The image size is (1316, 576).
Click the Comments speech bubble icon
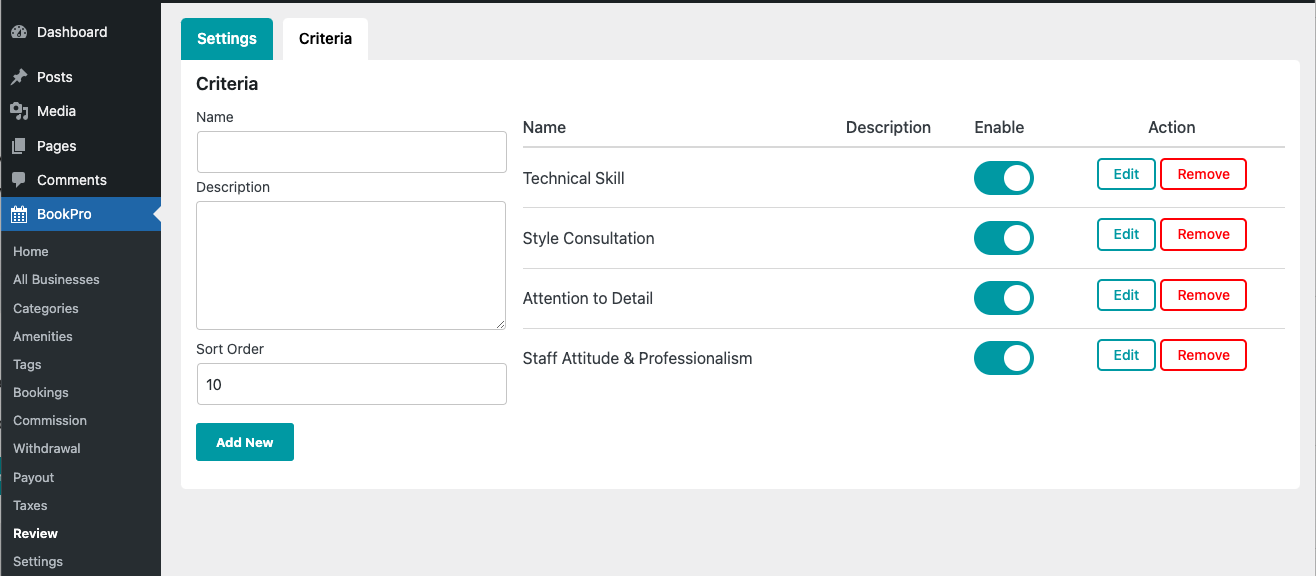click(x=19, y=180)
